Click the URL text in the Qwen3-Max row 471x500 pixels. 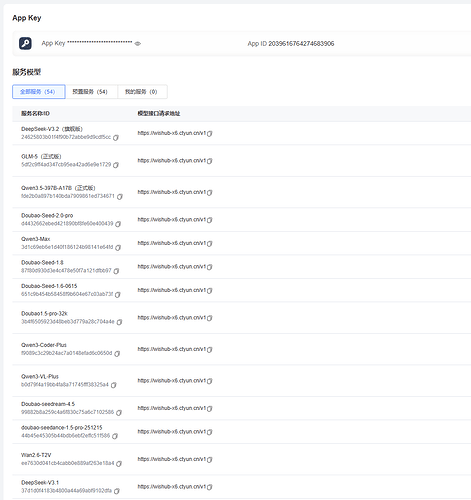[172, 243]
